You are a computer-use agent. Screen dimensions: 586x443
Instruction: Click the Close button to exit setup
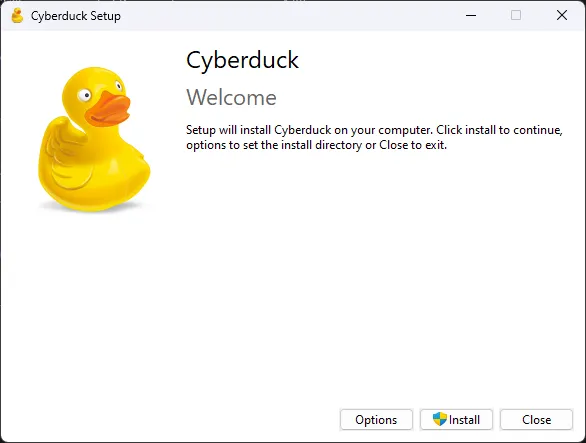coord(536,419)
